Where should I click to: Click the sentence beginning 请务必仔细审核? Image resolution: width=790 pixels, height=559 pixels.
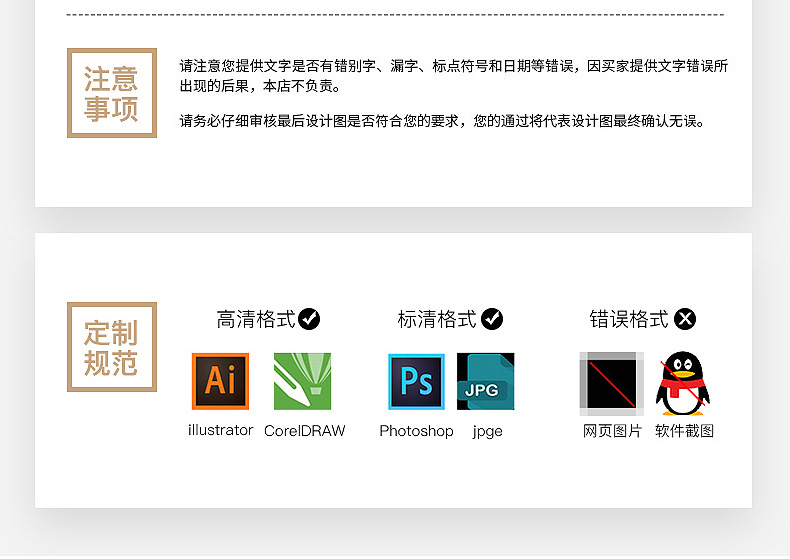point(442,121)
